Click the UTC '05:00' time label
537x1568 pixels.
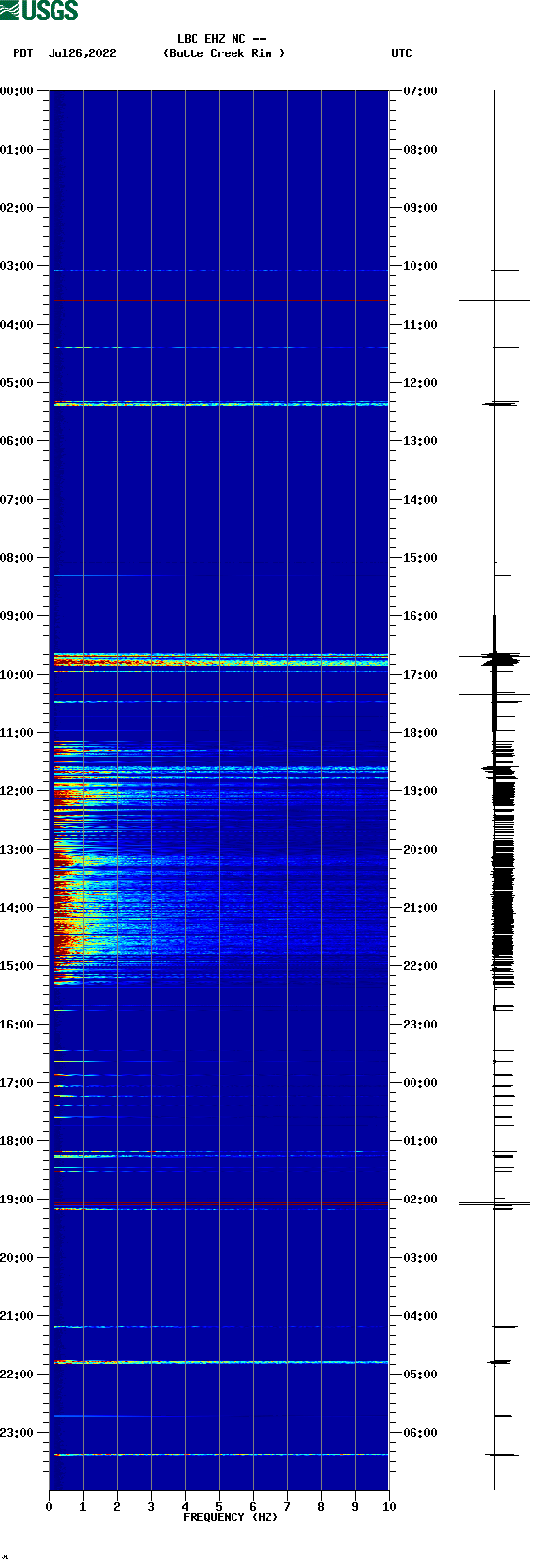pyautogui.click(x=420, y=1375)
